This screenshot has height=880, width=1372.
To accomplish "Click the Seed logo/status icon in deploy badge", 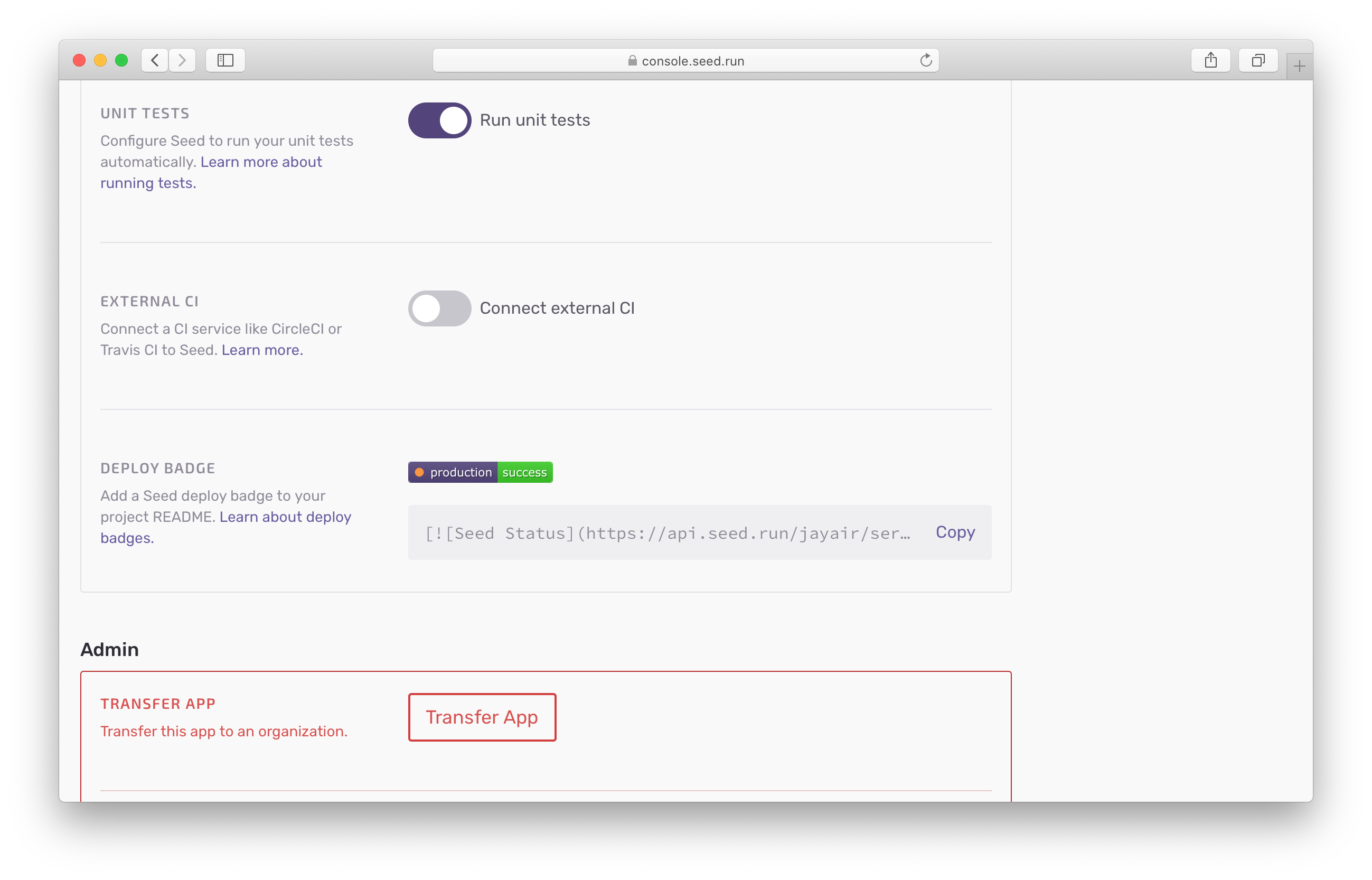I will (420, 472).
